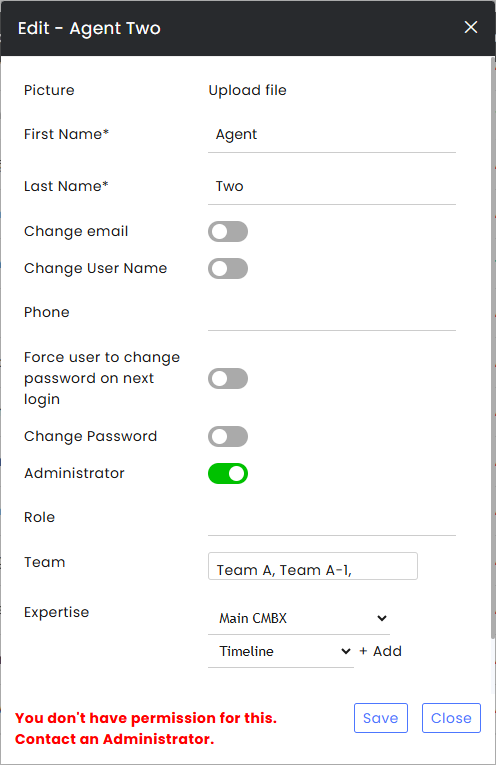Focus the First Name field containing Agent

click(332, 135)
